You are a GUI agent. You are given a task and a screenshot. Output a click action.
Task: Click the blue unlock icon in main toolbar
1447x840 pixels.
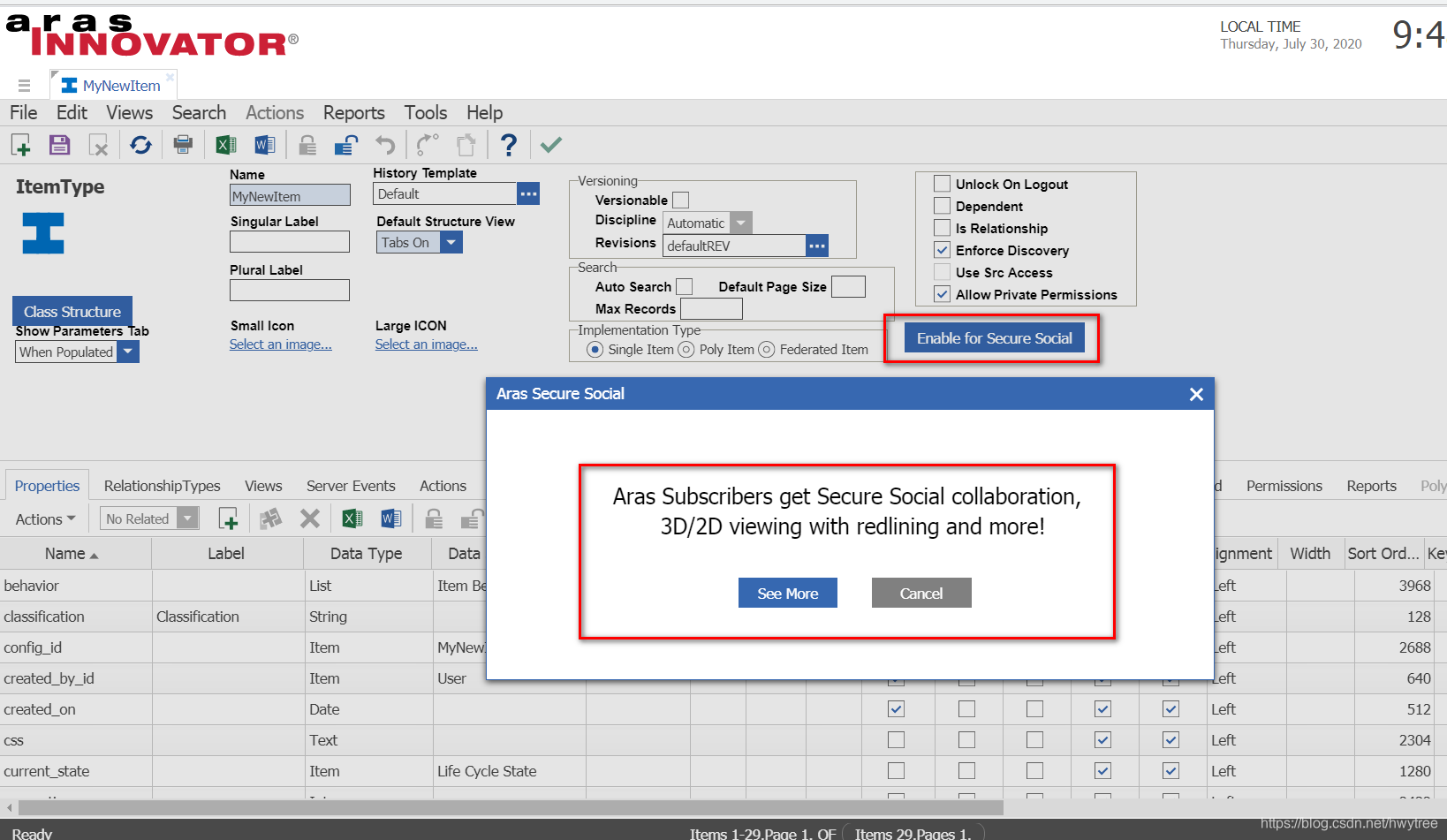click(x=345, y=145)
